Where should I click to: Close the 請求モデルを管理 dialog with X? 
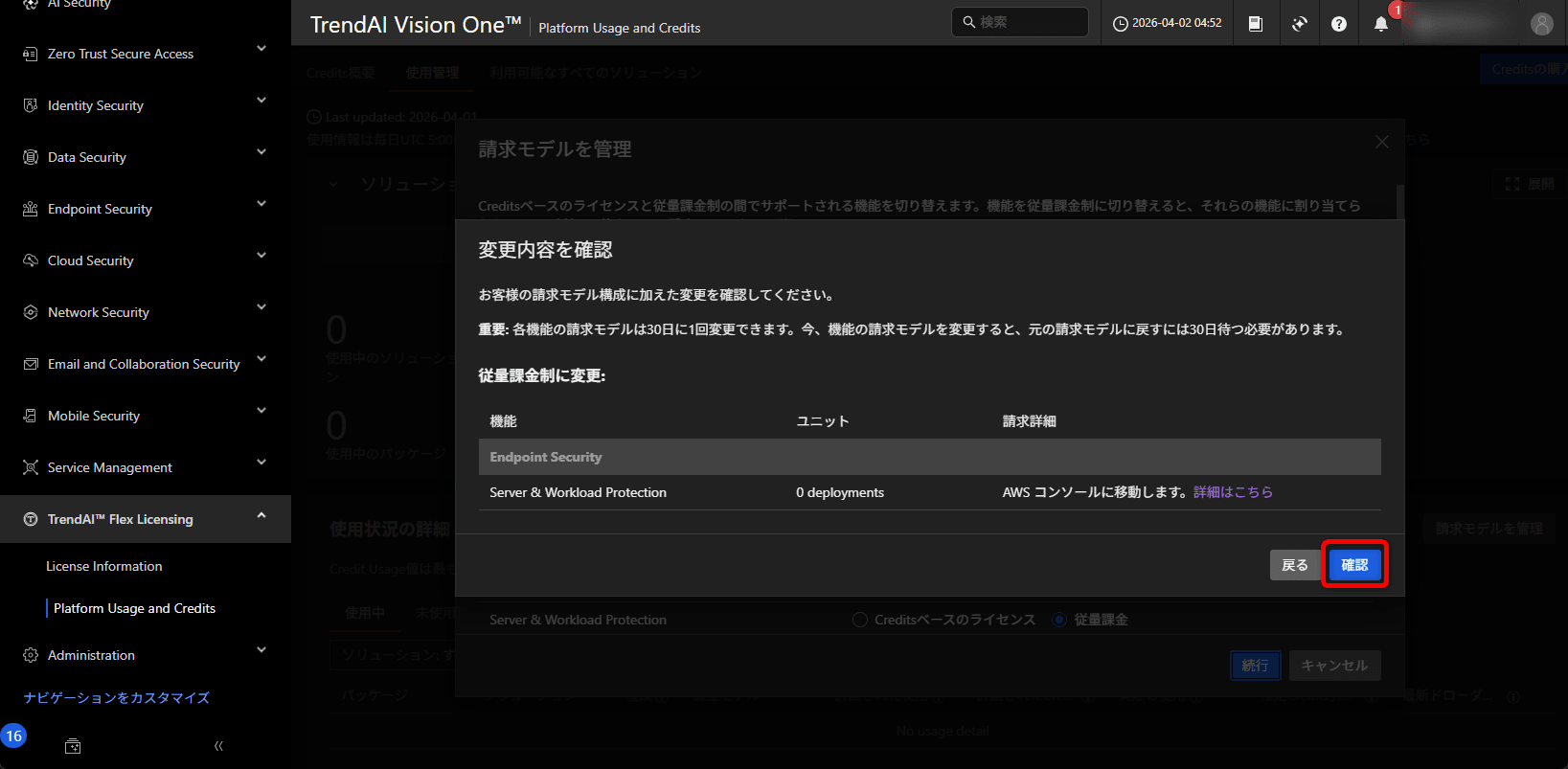(1381, 142)
